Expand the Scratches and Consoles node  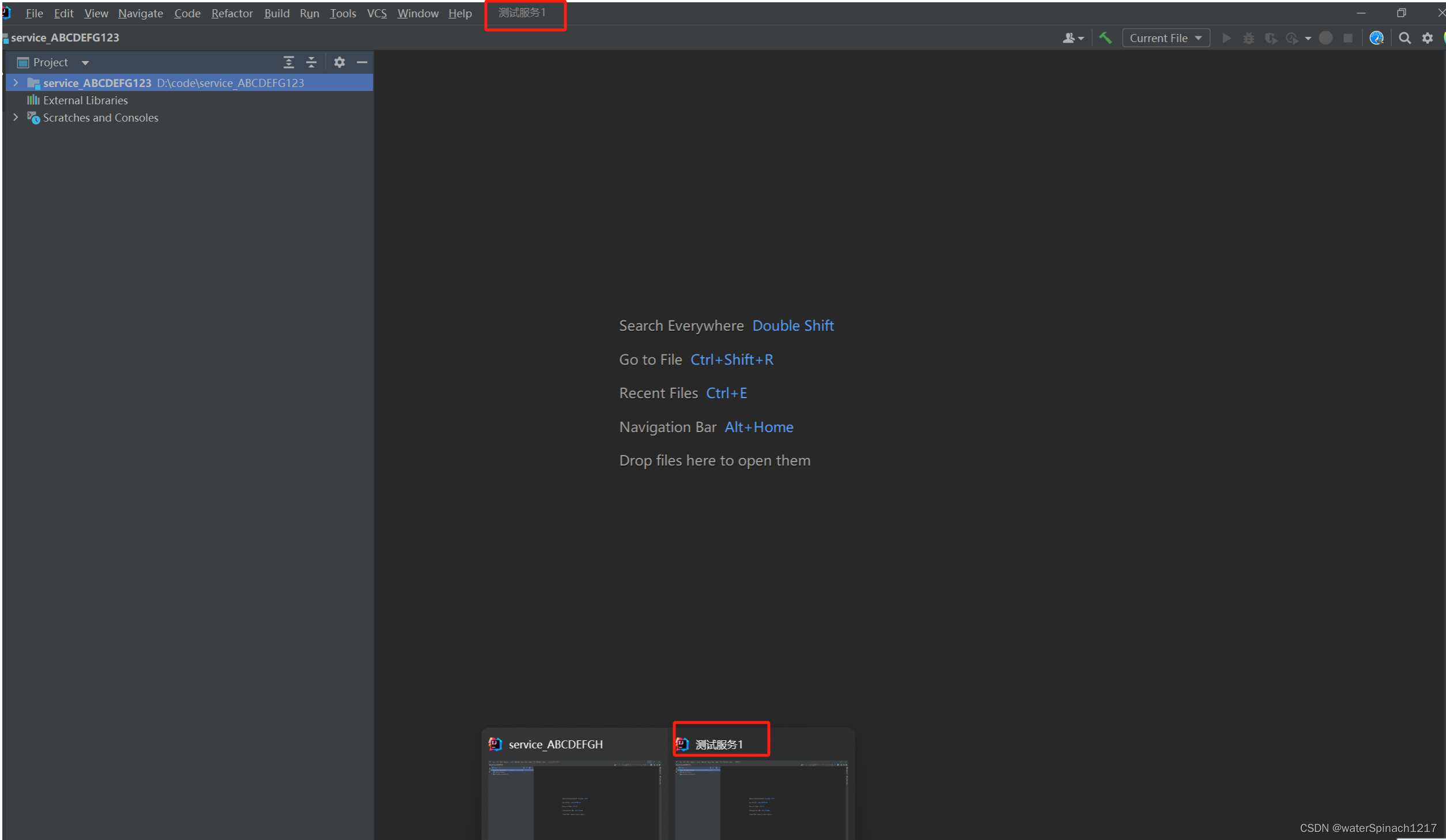click(x=16, y=118)
